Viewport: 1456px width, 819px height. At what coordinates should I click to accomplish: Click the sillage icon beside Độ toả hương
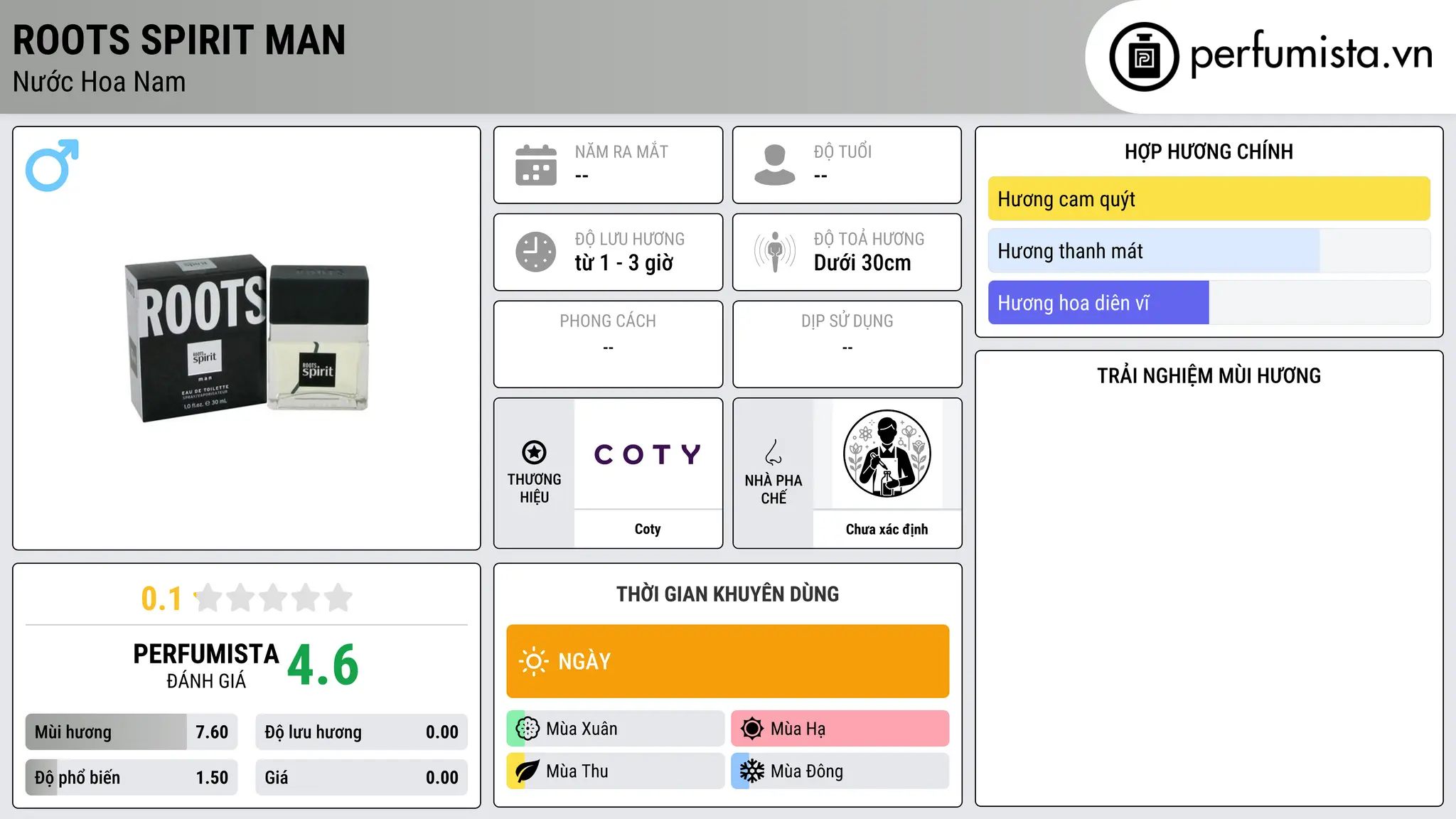tap(775, 252)
